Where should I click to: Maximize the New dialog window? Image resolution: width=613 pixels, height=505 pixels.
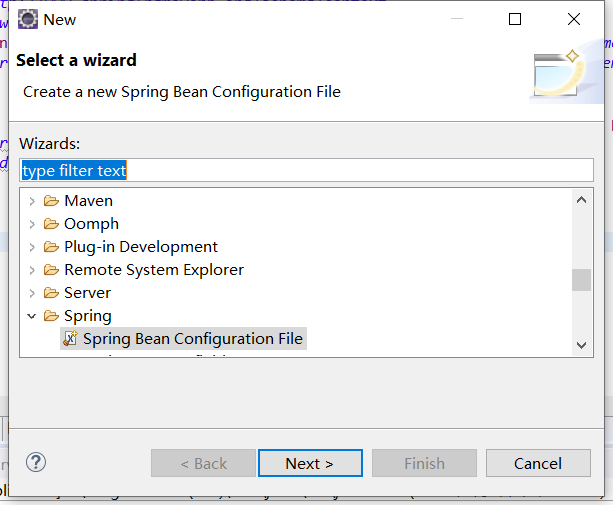(x=515, y=19)
